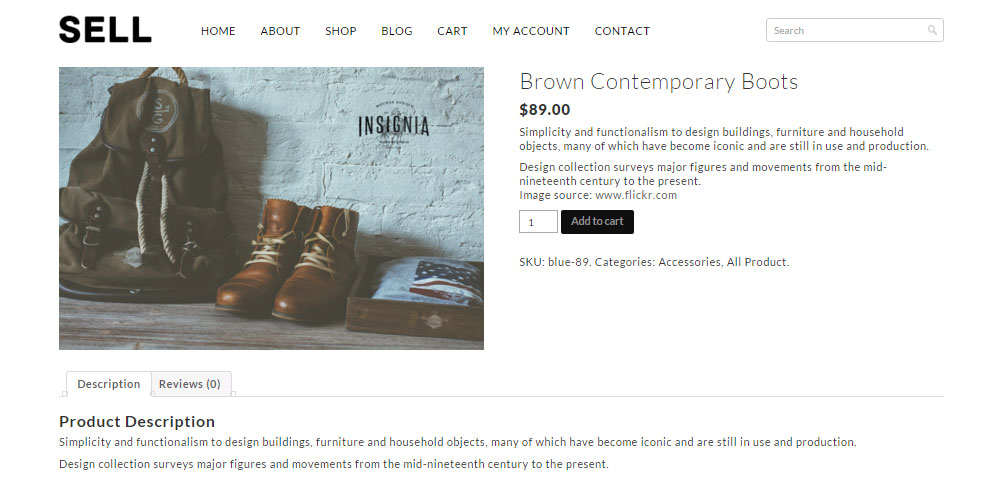Viewport: 1000px width, 499px height.
Task: Click the Add to cart button
Action: 597,222
